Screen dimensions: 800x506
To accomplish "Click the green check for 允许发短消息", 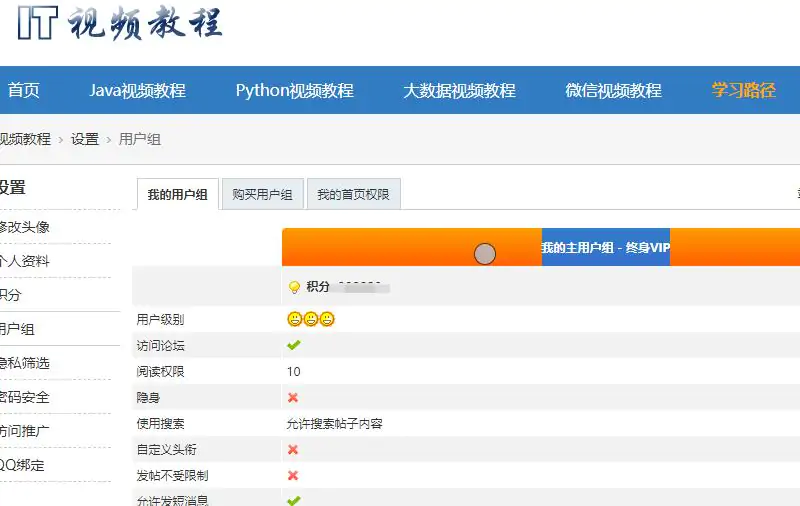I will 294,501.
